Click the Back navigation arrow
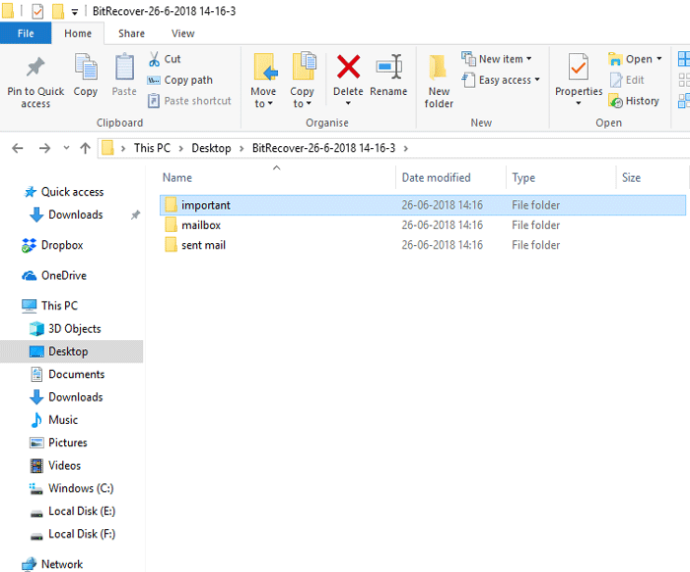This screenshot has height=572, width=690. click(18, 148)
